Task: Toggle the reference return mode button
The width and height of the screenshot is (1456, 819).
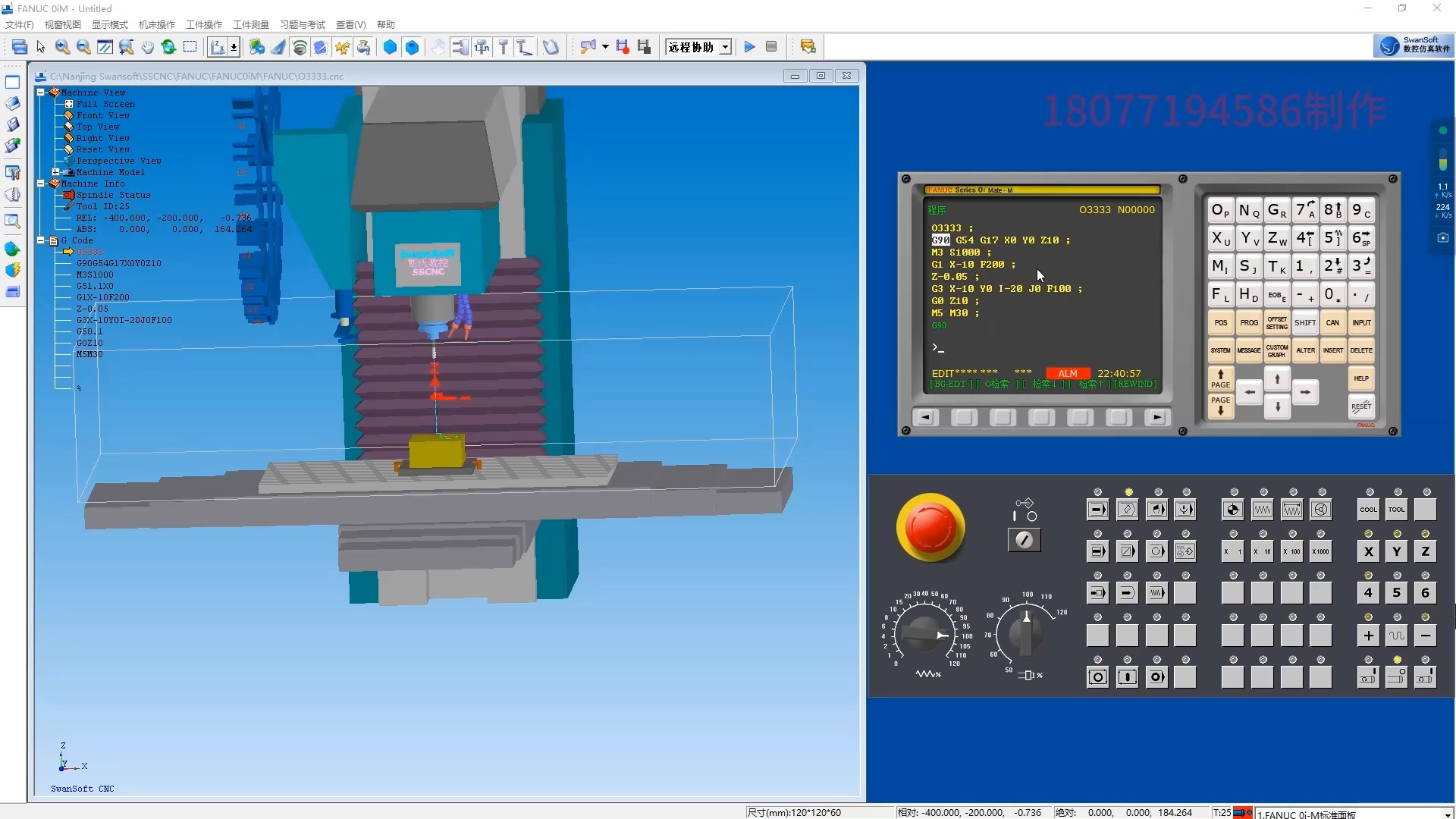Action: [x=1233, y=510]
